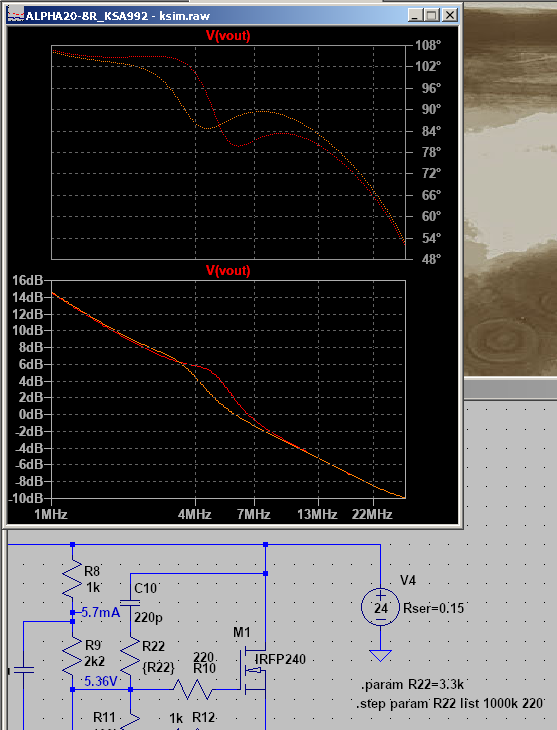557x730 pixels.
Task: Select the C10 capacitor plates symbol
Action: click(x=130, y=602)
